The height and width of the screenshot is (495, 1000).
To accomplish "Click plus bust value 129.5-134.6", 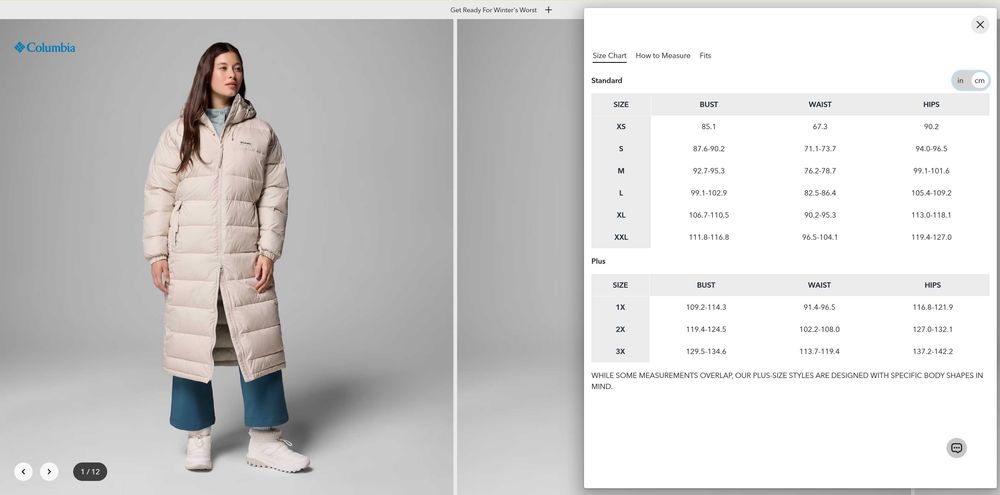I will tap(706, 351).
